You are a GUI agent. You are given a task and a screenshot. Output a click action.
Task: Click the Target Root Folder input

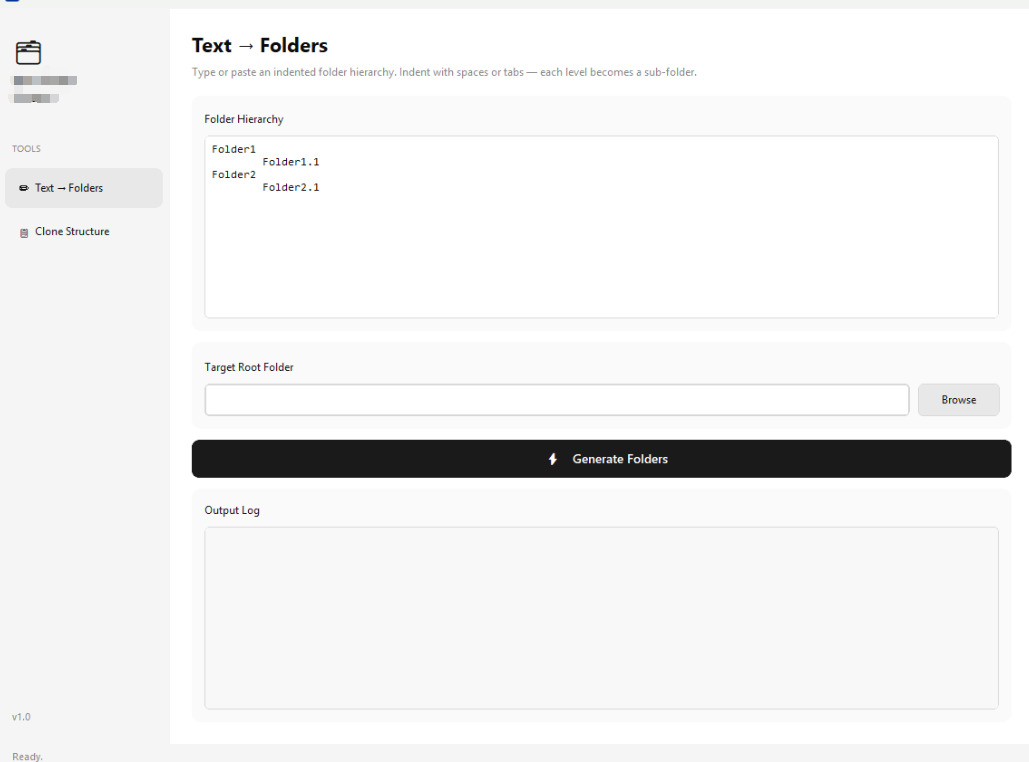point(556,400)
